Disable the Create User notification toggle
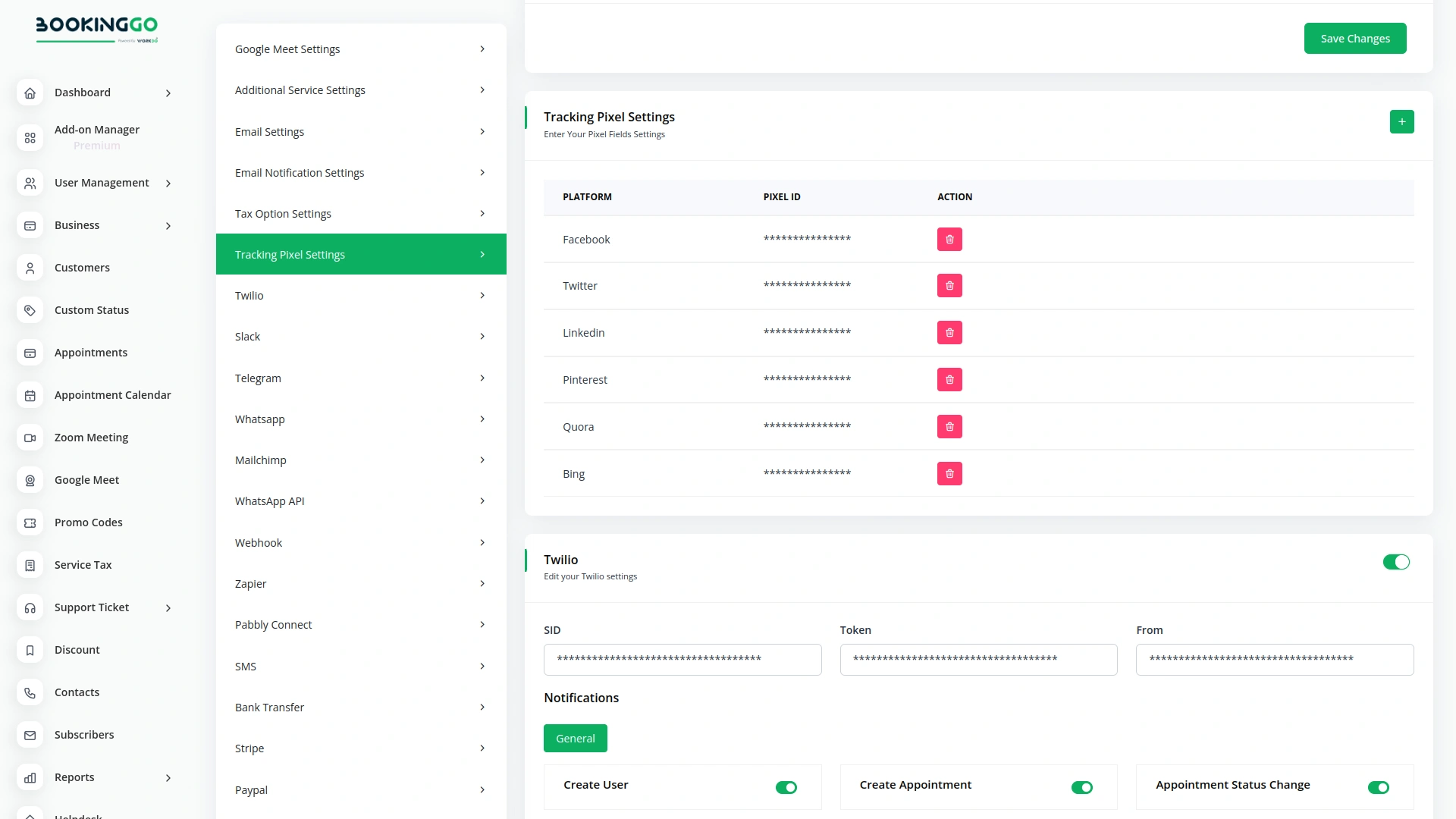The width and height of the screenshot is (1456, 819). pos(786,787)
